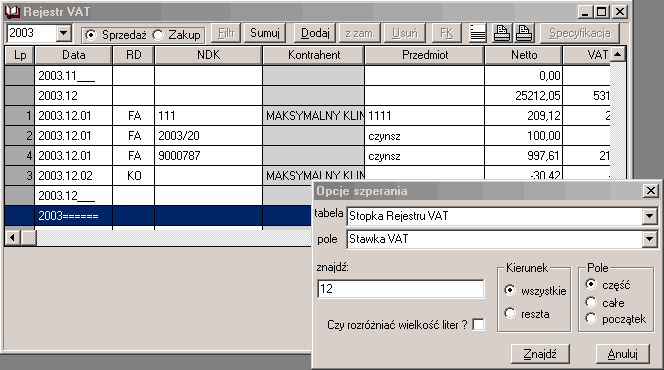Screen dimensions: 664x370
Task: Expand the tabela dropdown list
Action: [x=650, y=216]
